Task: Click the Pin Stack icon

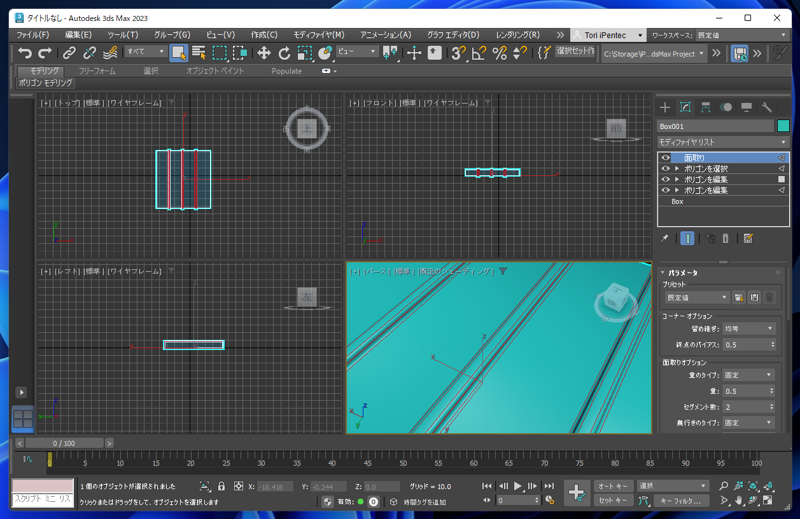Action: [x=664, y=238]
